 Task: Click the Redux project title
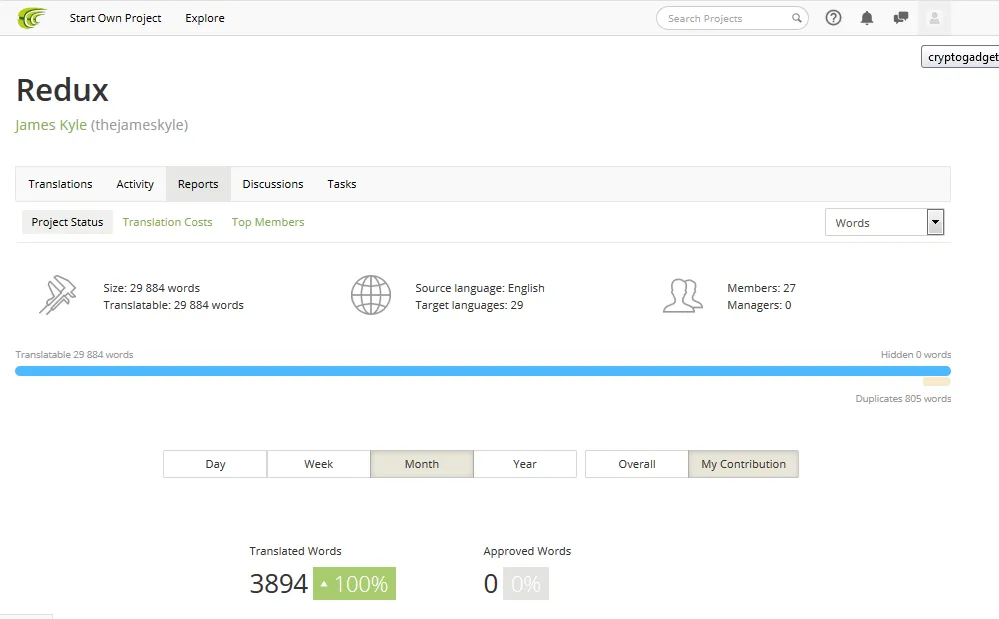pos(62,90)
